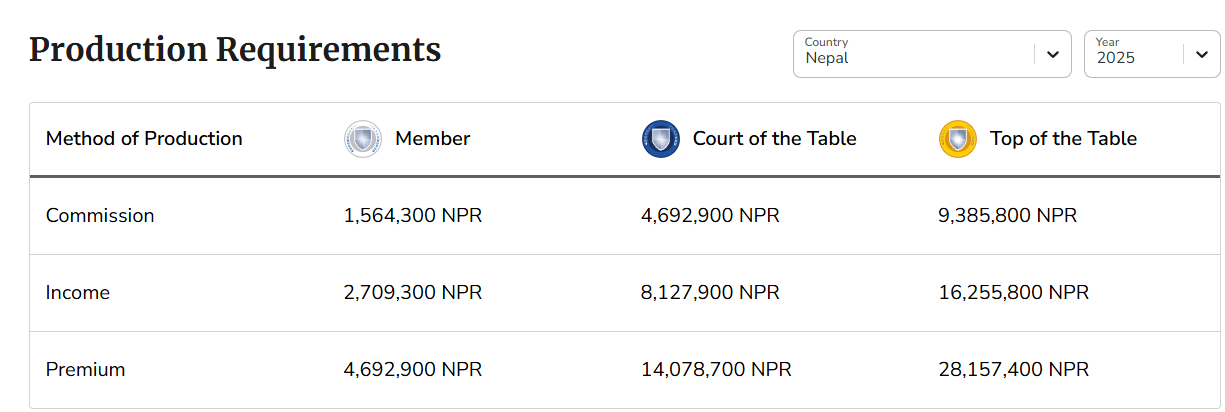Click the Court of the Table income 8,127,900 NPR
This screenshot has width=1225, height=412.
(710, 293)
